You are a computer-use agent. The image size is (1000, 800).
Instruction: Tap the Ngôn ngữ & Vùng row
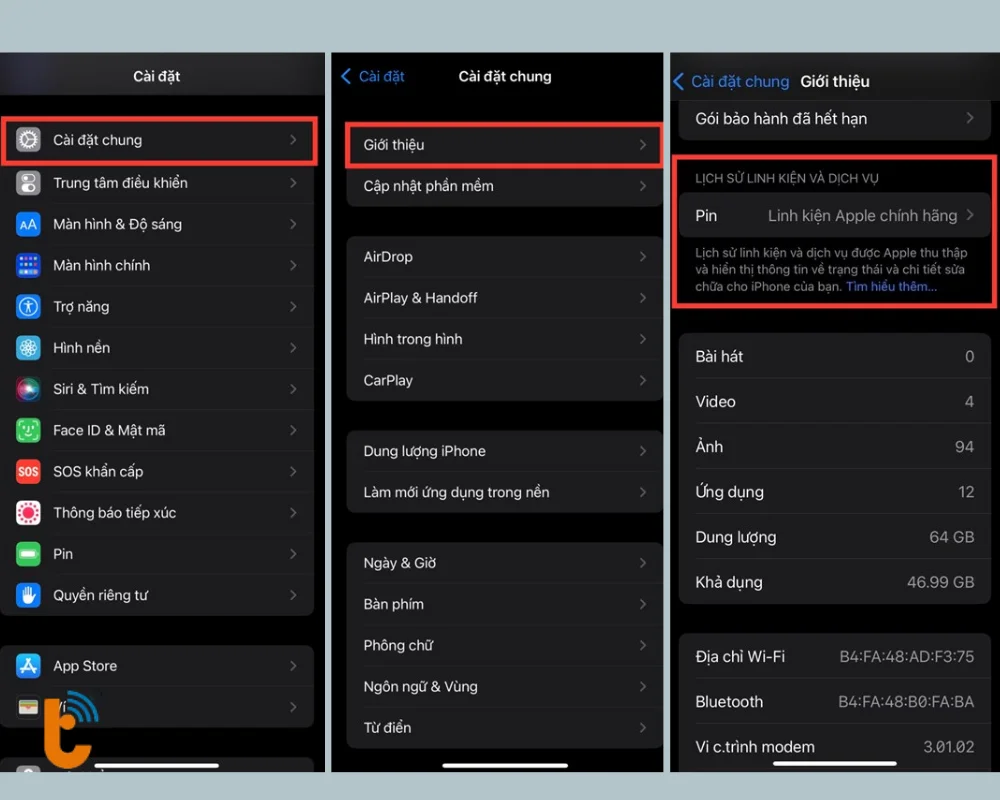[503, 686]
